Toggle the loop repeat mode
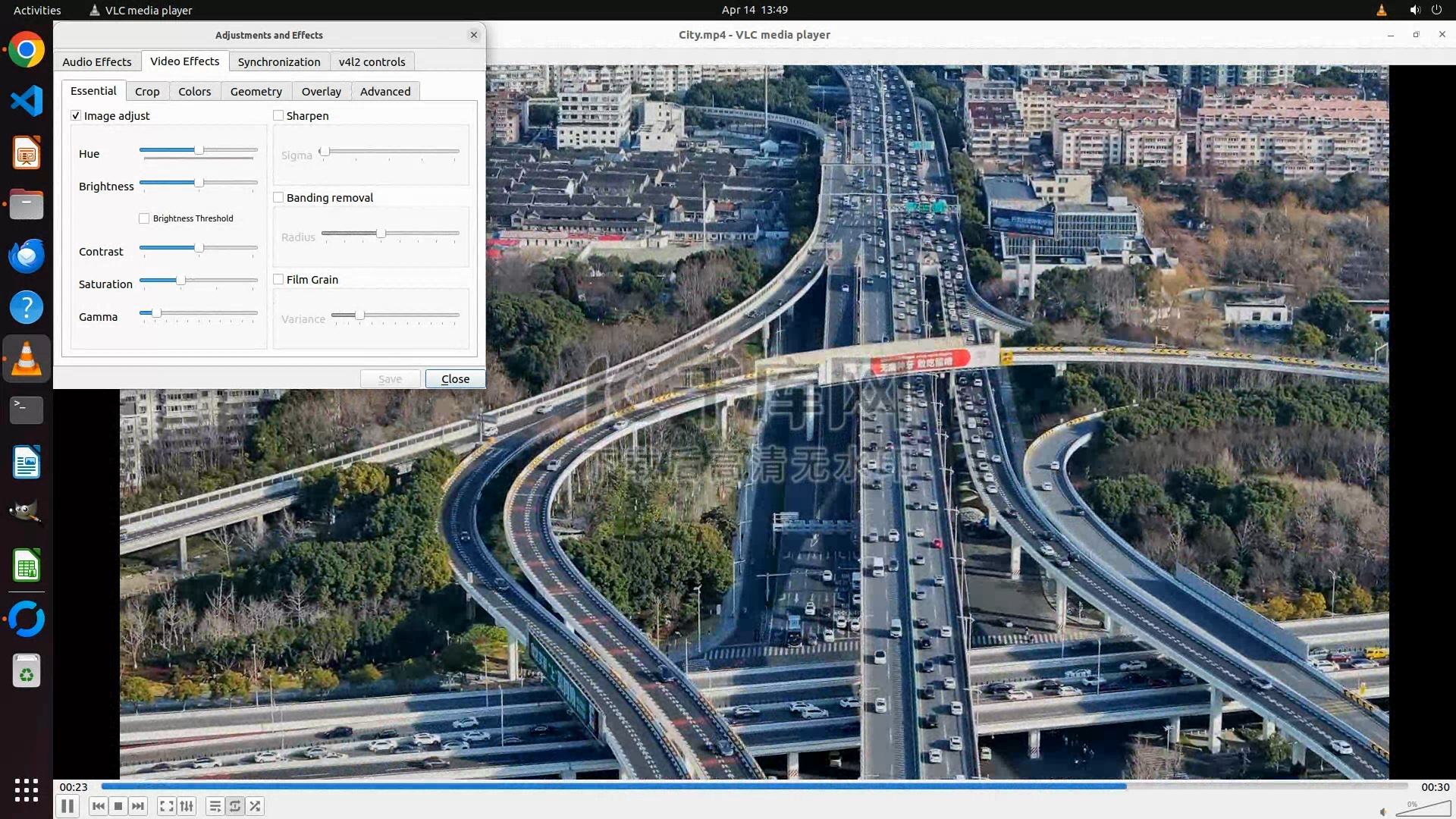Image resolution: width=1456 pixels, height=819 pixels. 235,806
